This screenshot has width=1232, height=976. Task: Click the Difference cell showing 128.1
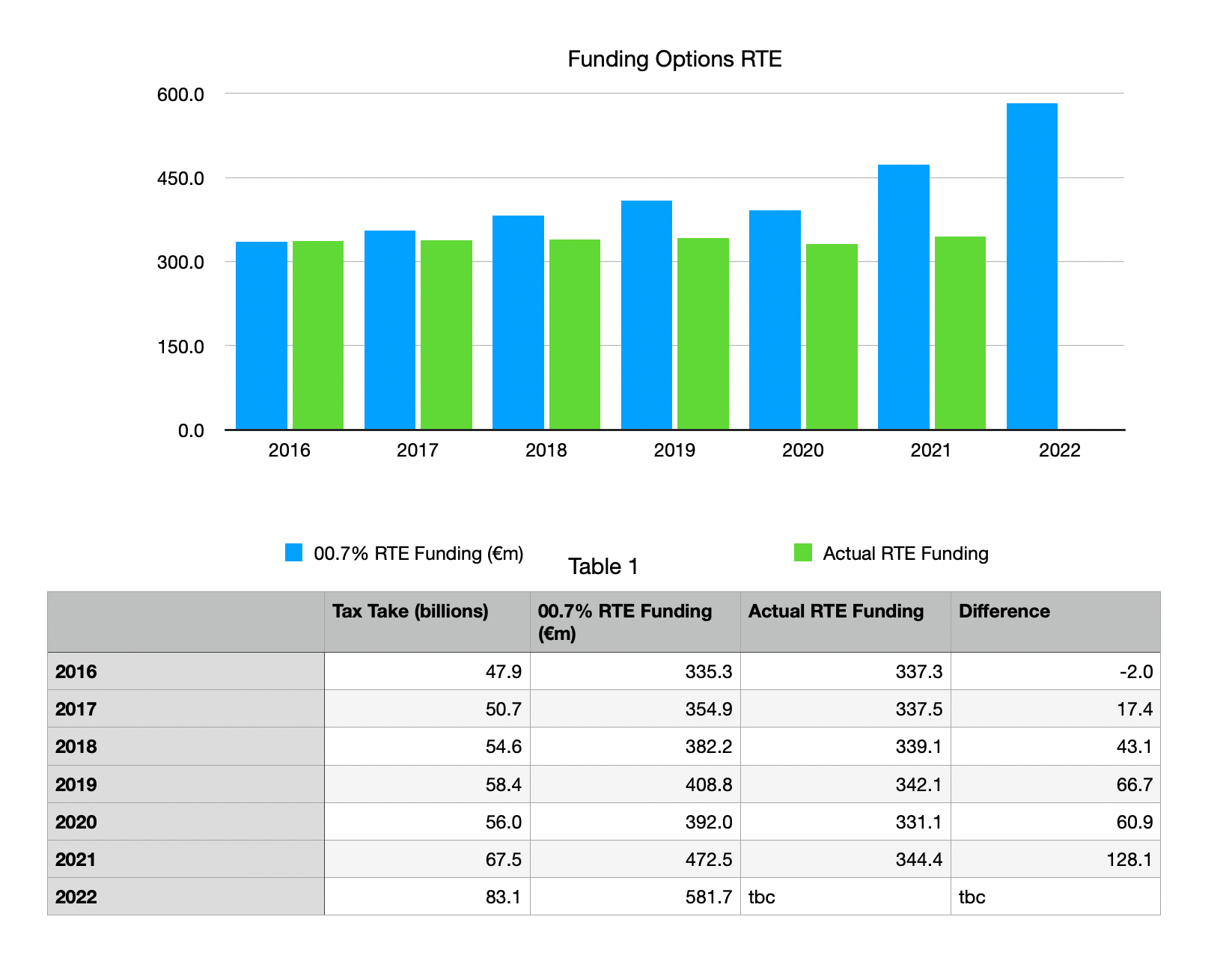point(1055,859)
